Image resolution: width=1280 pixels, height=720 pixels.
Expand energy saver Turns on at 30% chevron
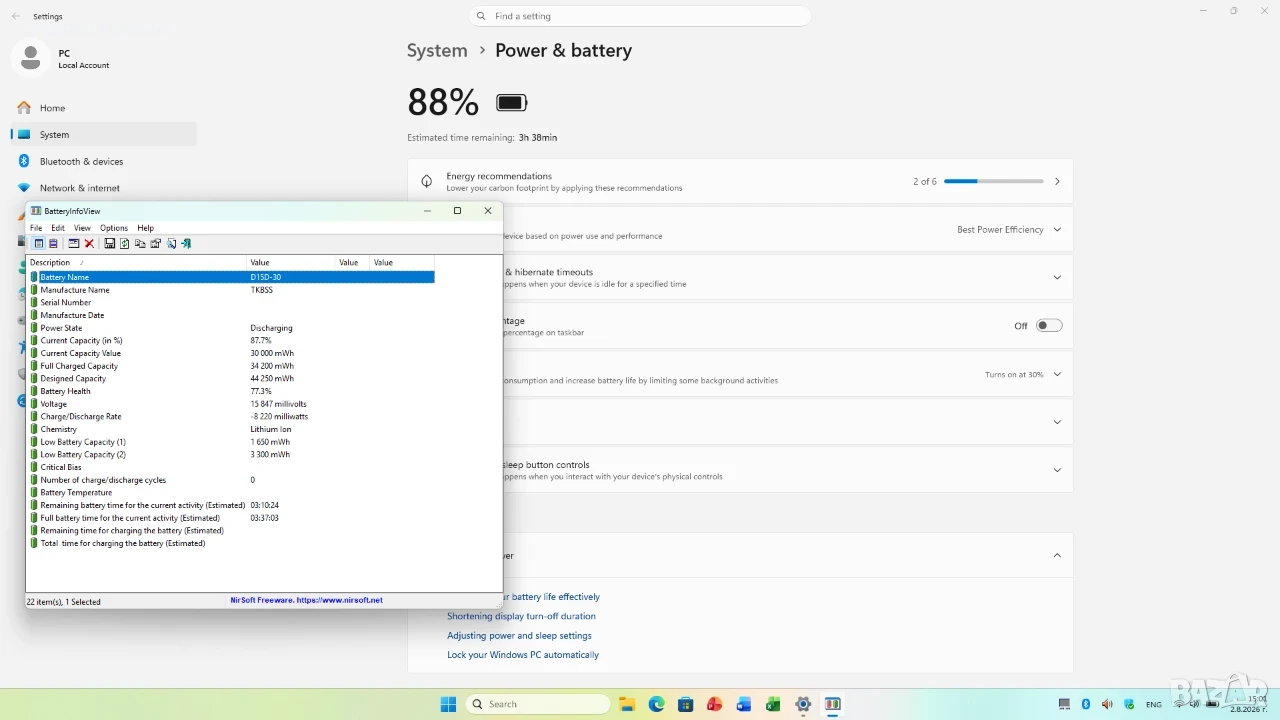pyautogui.click(x=1057, y=374)
